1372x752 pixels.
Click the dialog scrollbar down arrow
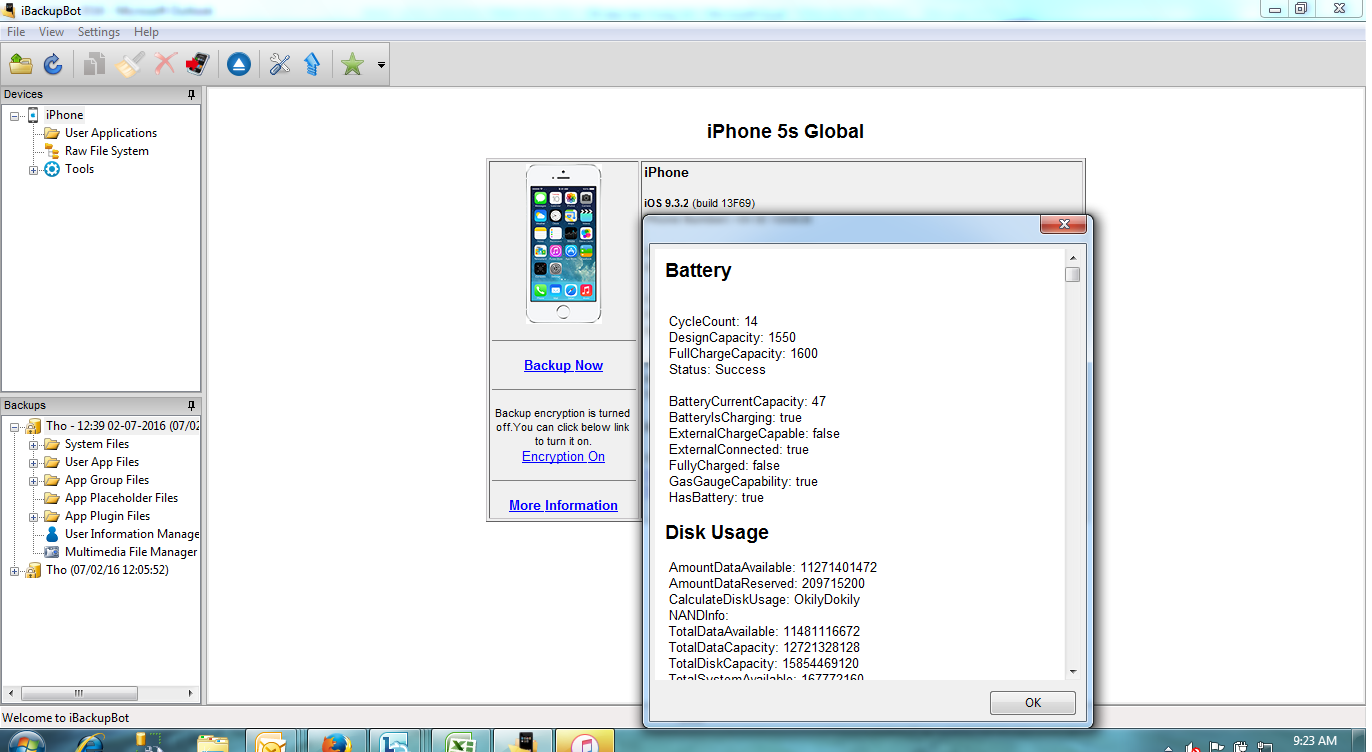pos(1073,672)
